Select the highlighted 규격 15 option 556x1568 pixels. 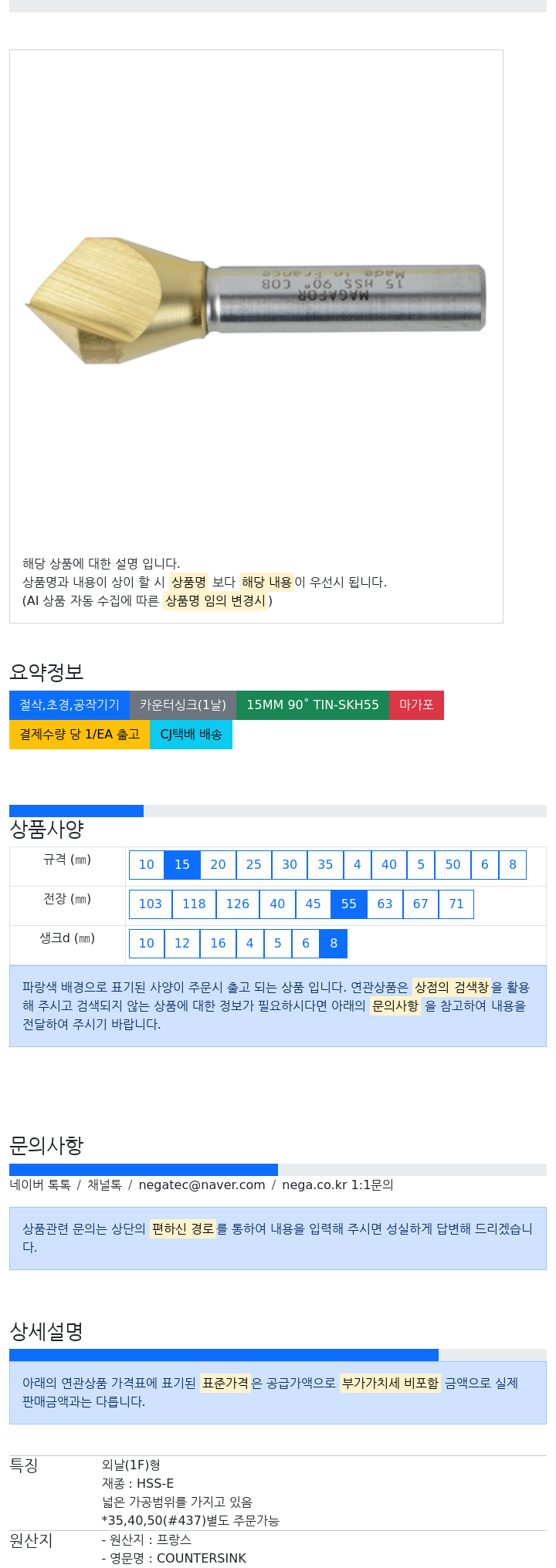182,865
